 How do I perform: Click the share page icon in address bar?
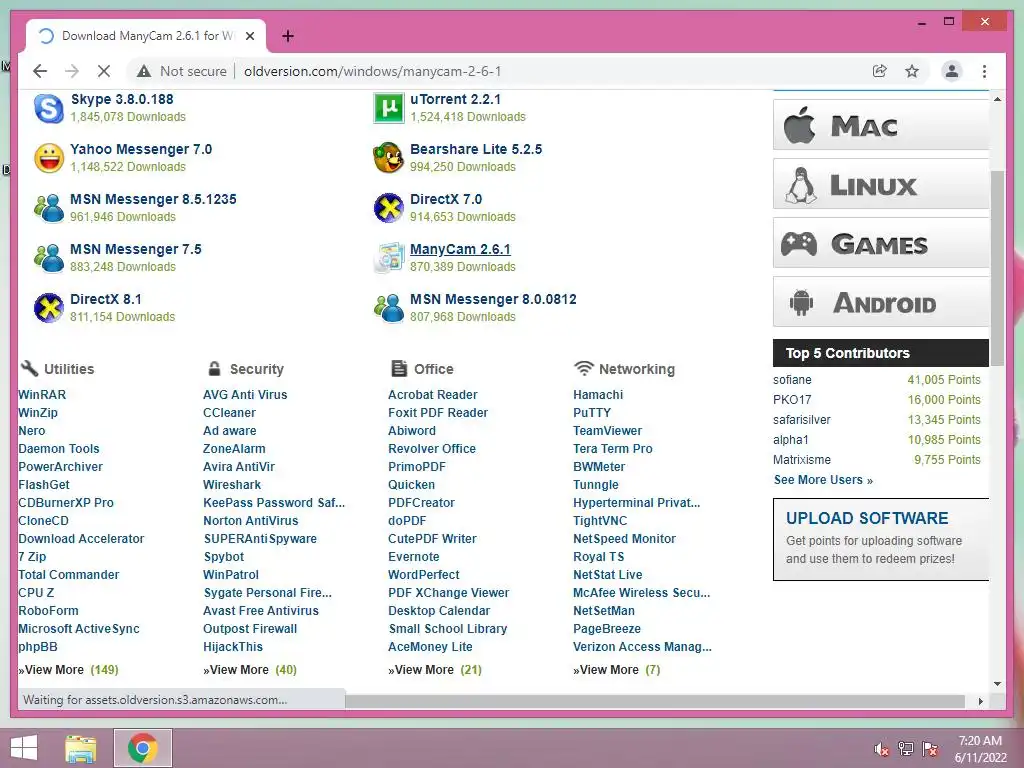(x=880, y=71)
